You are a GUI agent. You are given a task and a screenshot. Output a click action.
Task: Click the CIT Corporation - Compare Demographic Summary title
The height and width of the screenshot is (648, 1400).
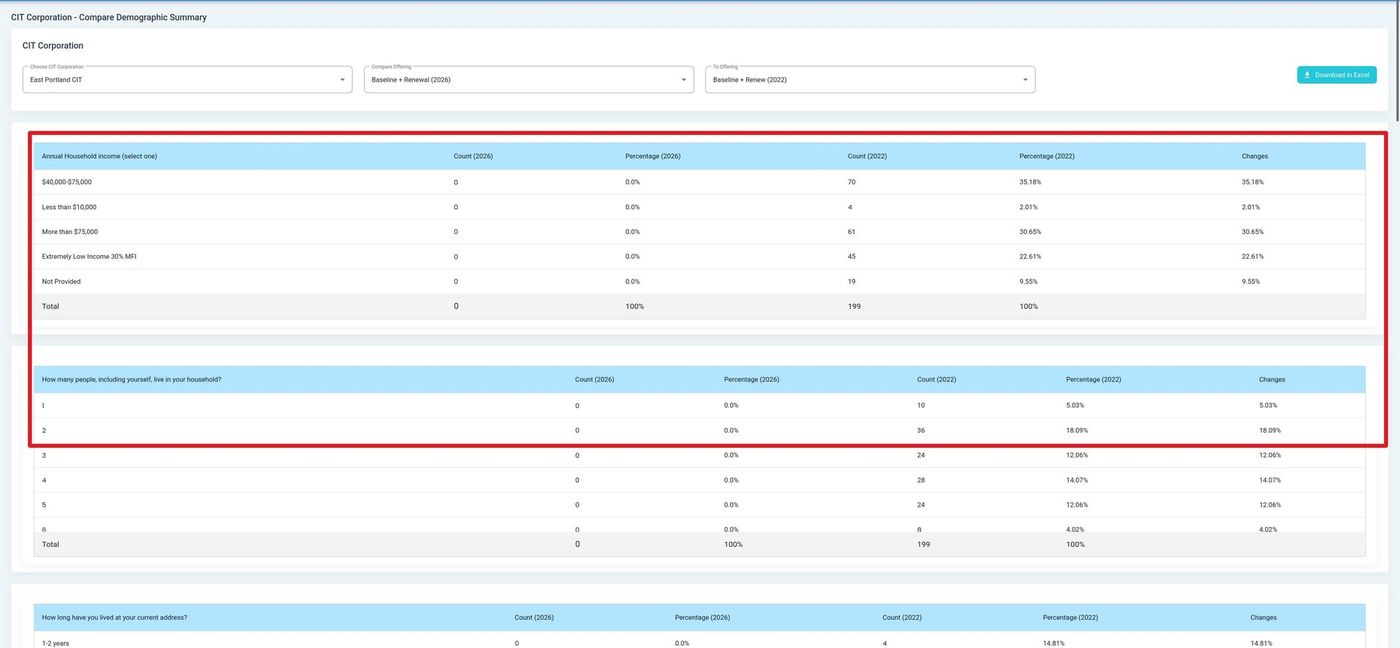point(109,17)
